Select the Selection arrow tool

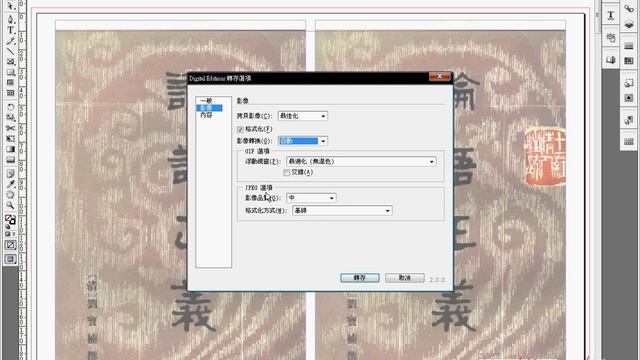[x=10, y=6]
